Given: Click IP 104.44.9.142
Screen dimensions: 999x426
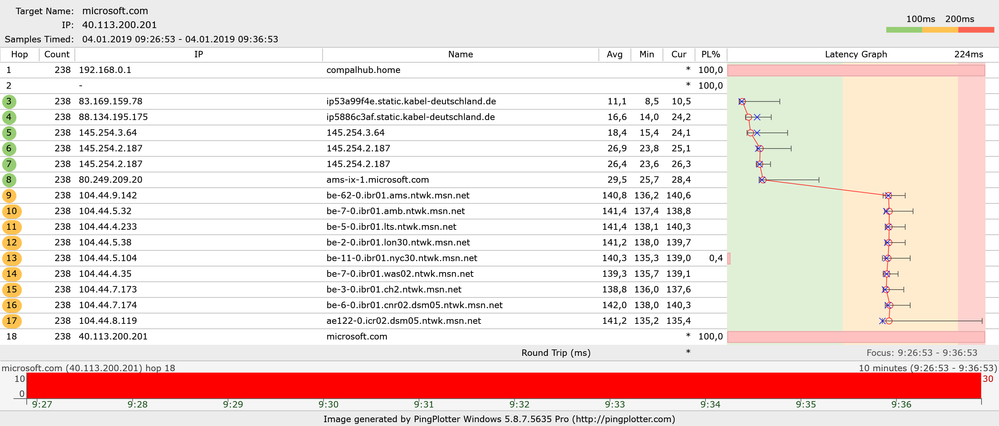Looking at the screenshot, I should (x=108, y=195).
